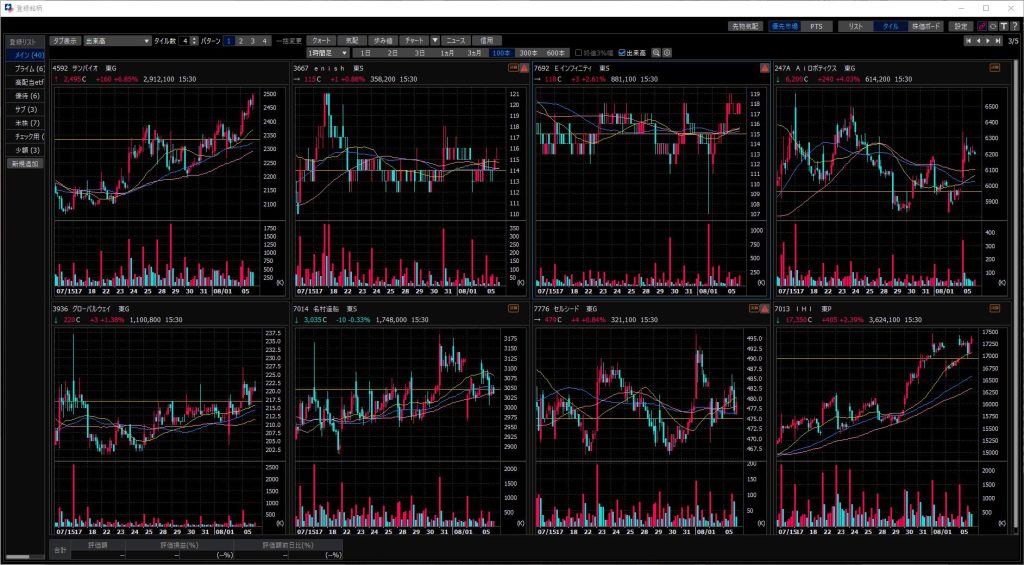The height and width of the screenshot is (565, 1024).
Task: Click the T text icon in top toolbar
Action: point(1003,26)
